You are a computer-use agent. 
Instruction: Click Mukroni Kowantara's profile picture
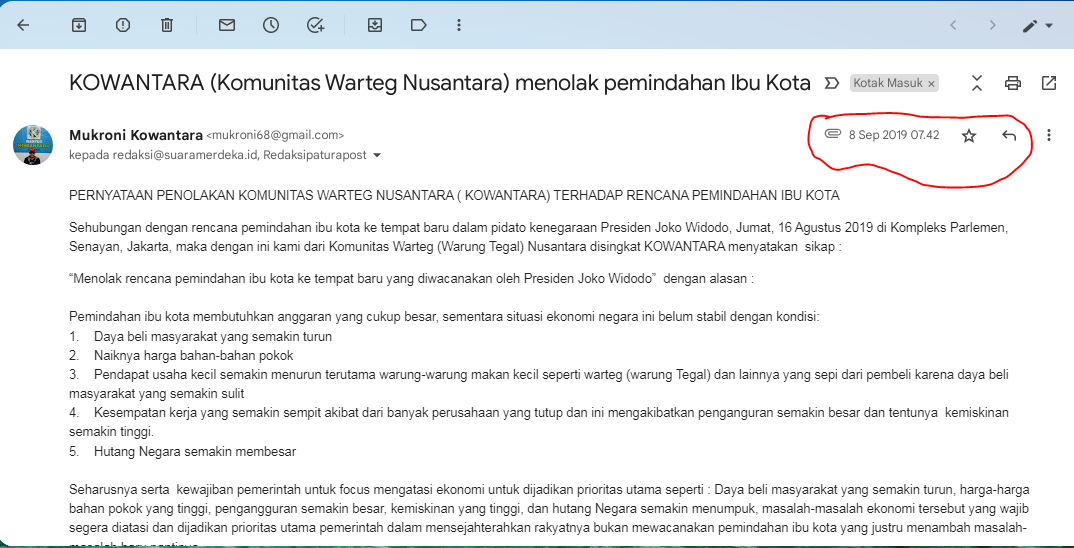(33, 145)
